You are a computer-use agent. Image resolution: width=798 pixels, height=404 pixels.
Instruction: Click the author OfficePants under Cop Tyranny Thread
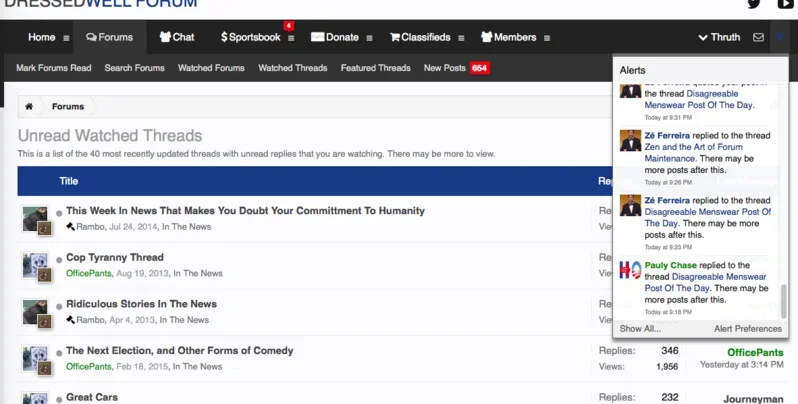[89, 273]
